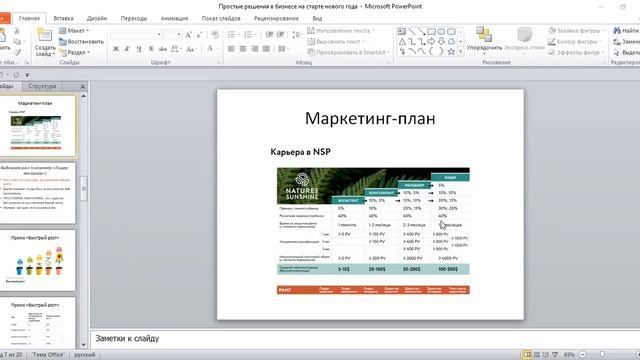Toggle align text right

point(255,49)
